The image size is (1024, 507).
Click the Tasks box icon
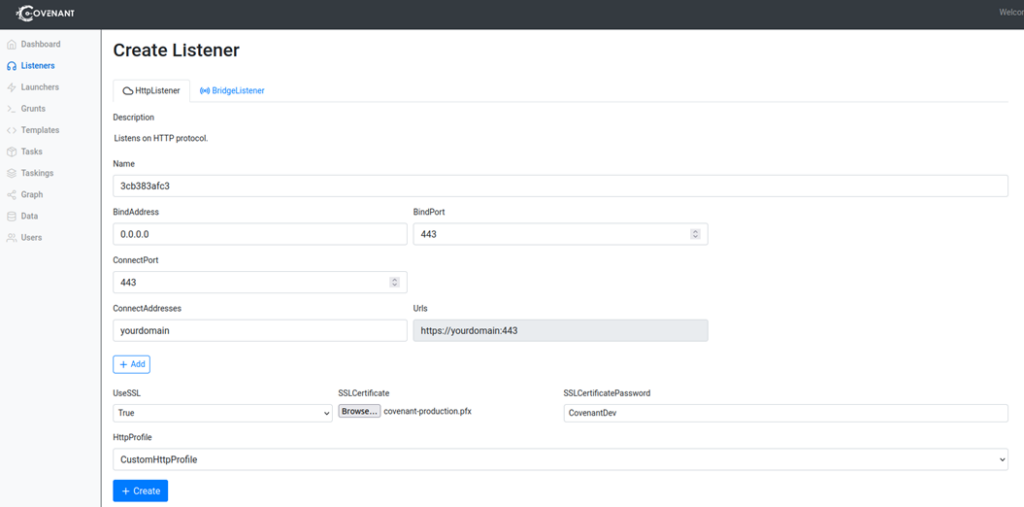(x=11, y=152)
